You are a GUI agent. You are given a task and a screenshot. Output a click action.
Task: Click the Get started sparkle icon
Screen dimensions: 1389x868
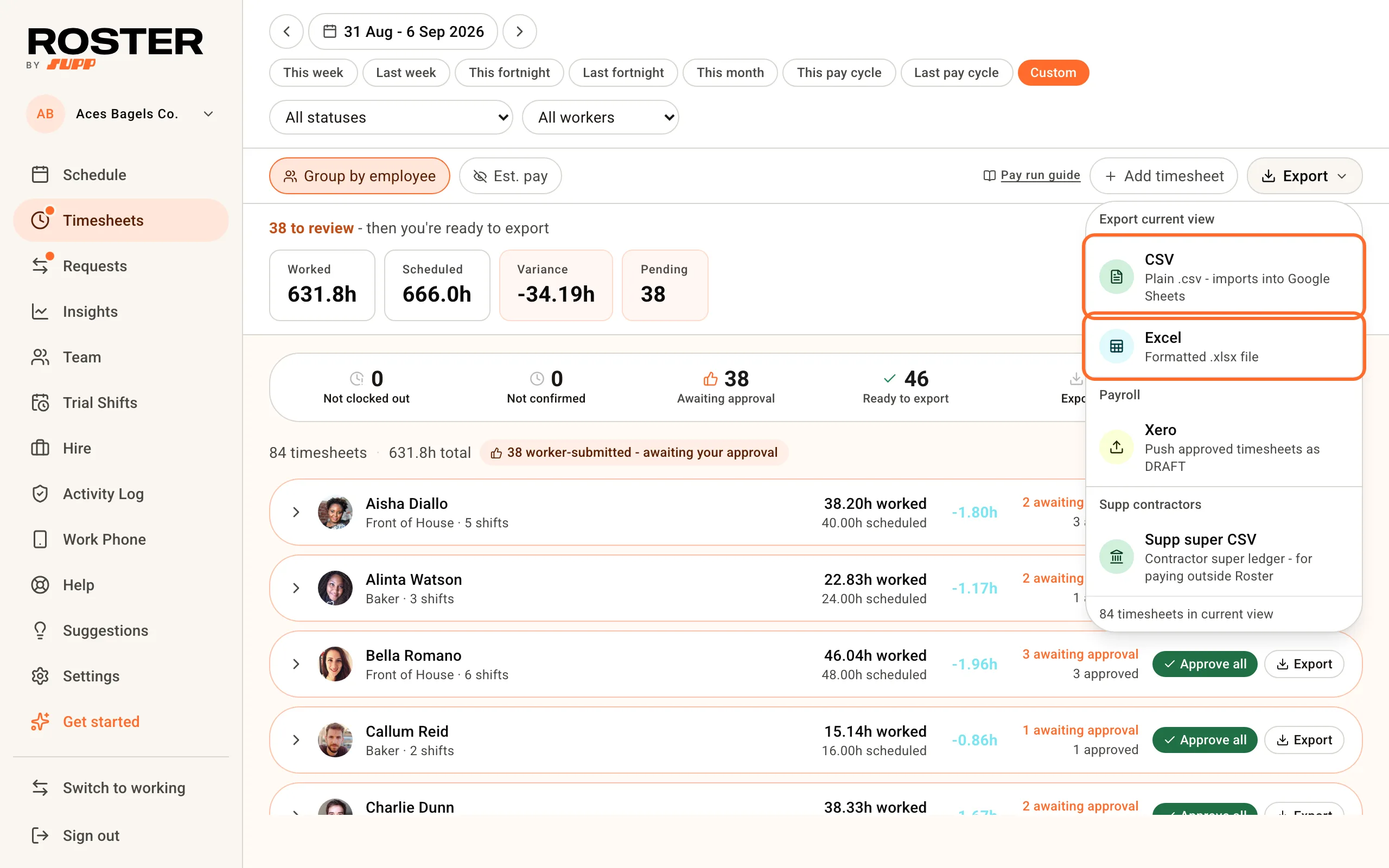click(x=40, y=722)
